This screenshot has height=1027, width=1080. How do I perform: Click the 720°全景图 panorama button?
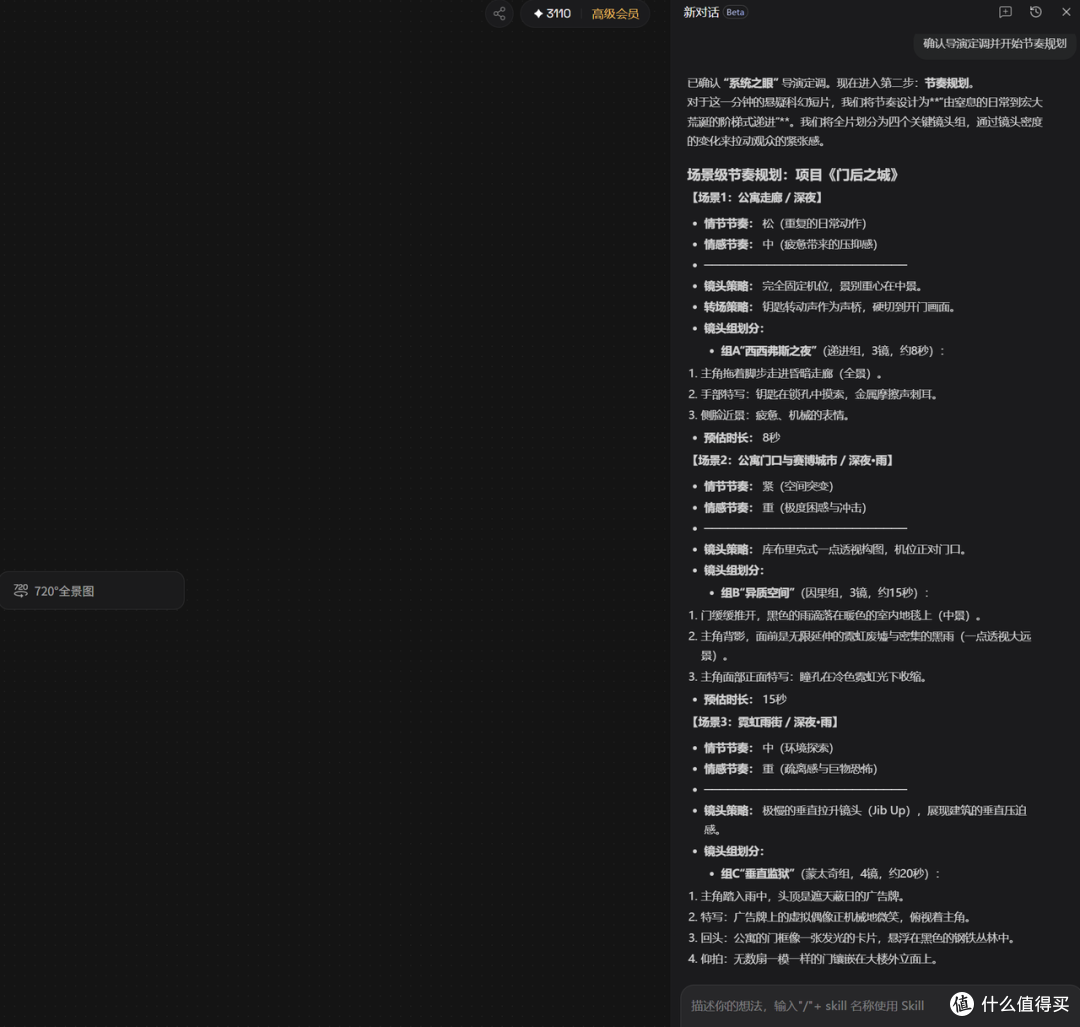pyautogui.click(x=92, y=590)
